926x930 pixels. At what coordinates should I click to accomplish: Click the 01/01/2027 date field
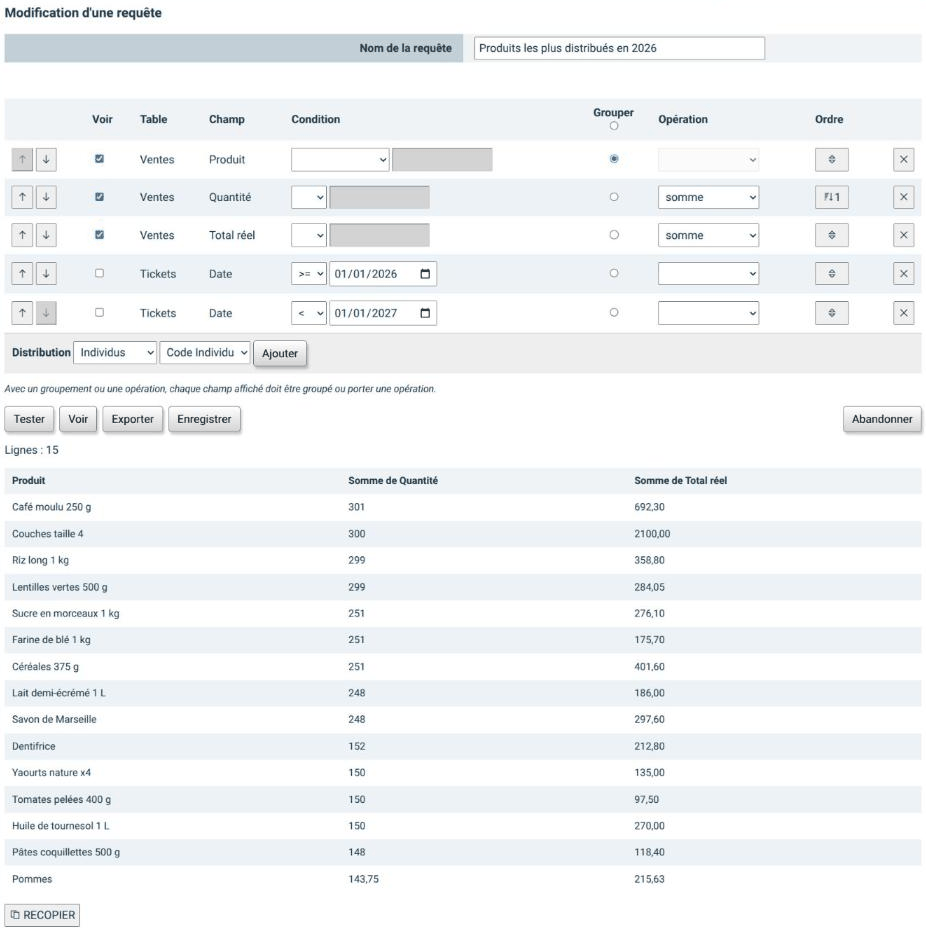coord(383,313)
